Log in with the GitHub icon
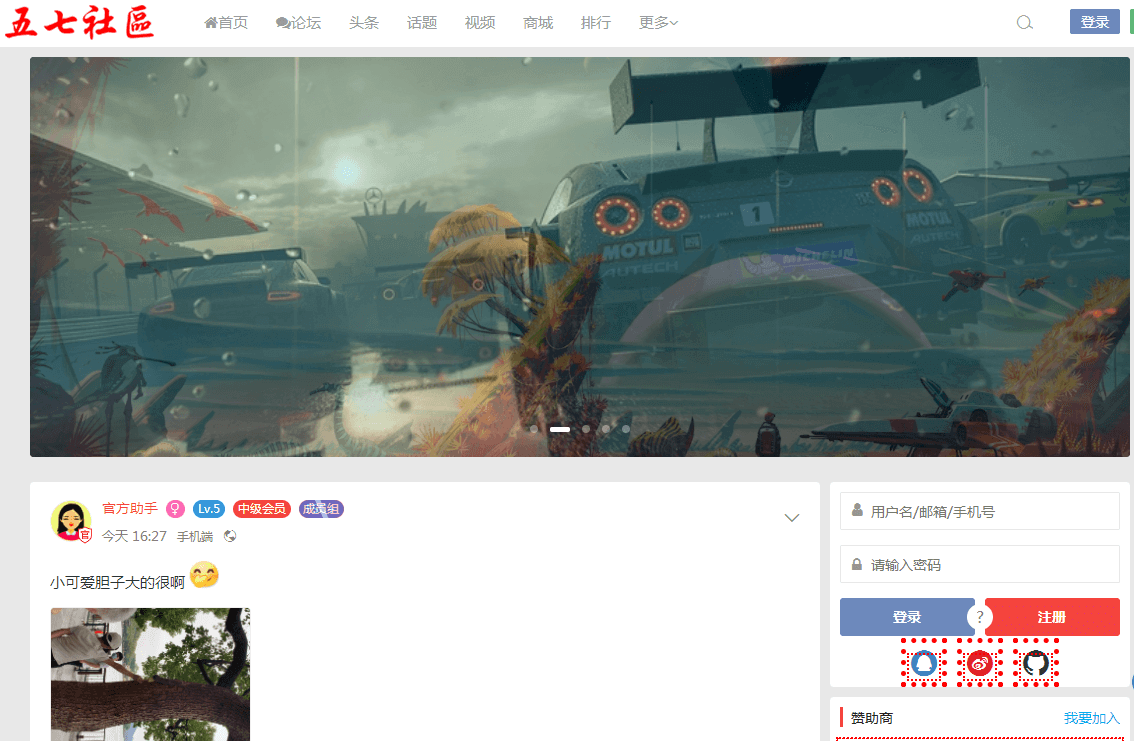Screen dimensions: 1134x741 (1036, 663)
